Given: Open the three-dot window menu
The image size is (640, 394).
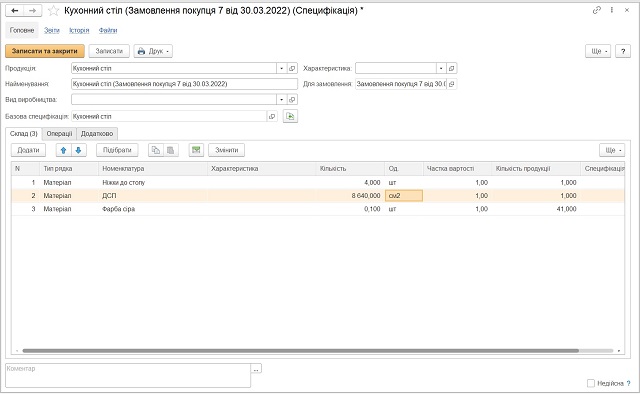Looking at the screenshot, I should (611, 10).
